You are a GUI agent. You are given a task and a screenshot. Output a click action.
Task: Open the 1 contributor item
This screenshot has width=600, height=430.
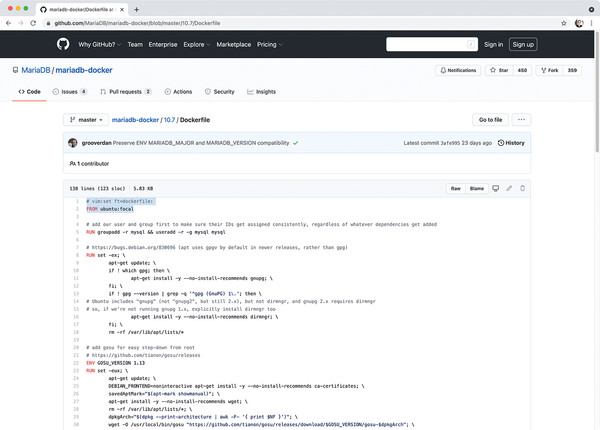click(x=89, y=164)
